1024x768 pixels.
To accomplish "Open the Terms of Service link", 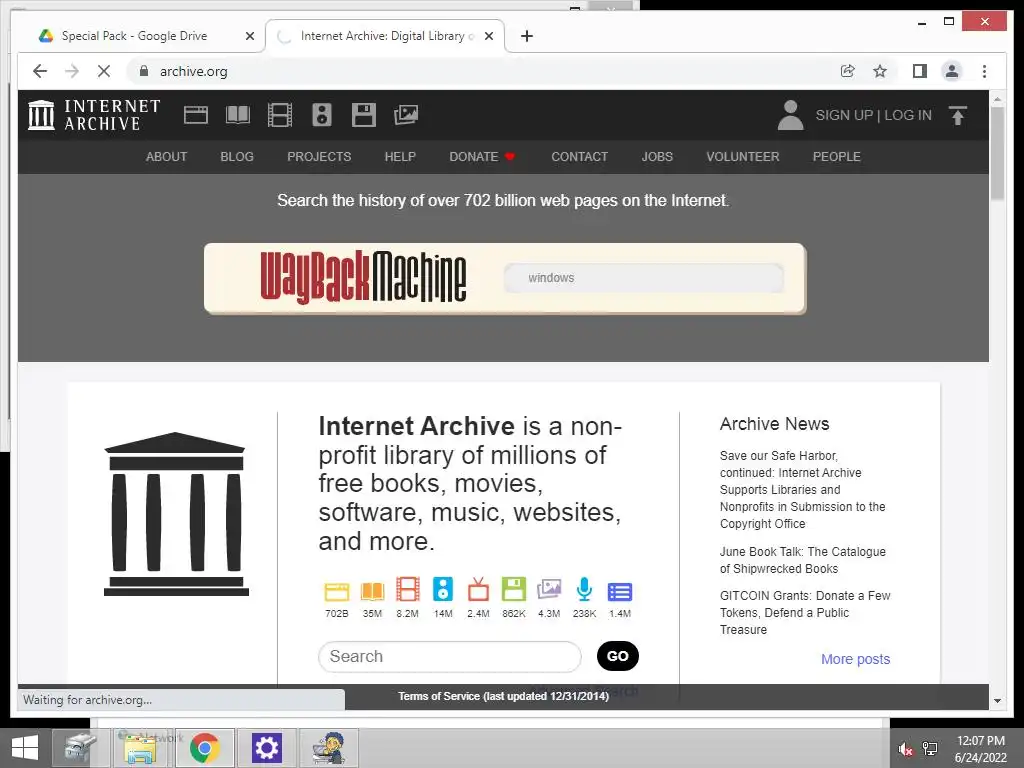I will click(504, 696).
